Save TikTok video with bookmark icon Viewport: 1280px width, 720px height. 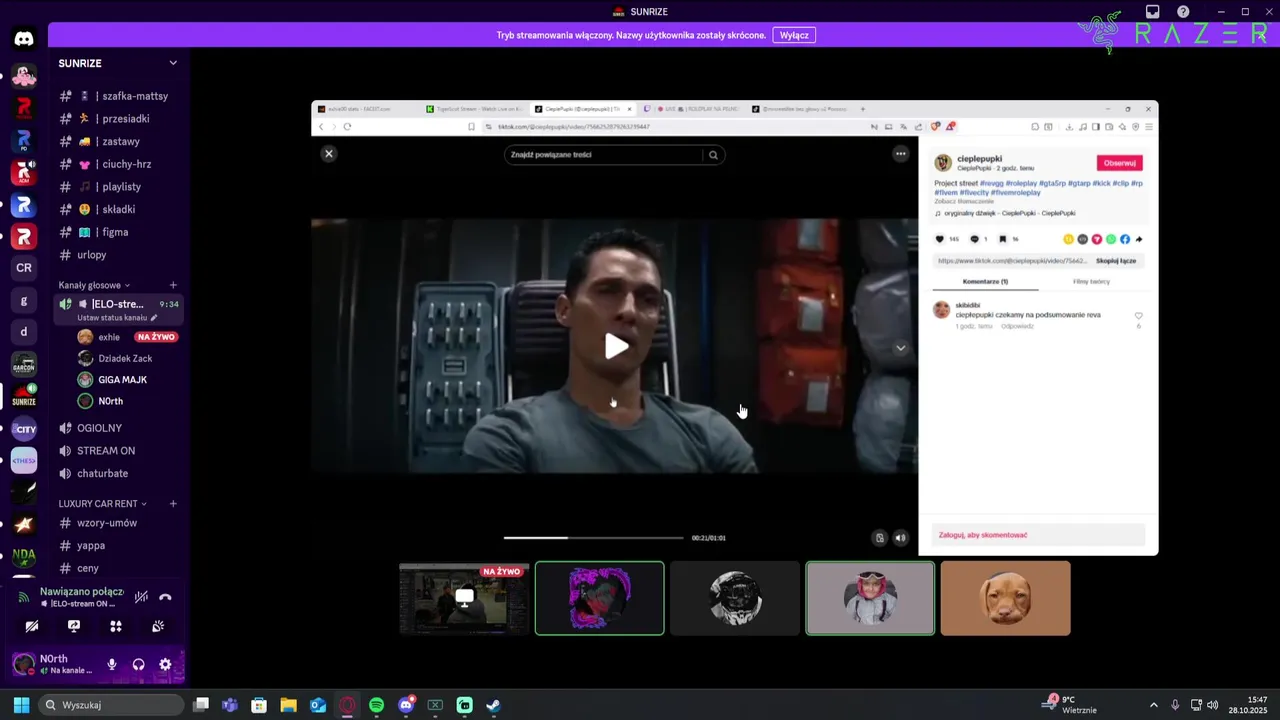coord(1003,239)
